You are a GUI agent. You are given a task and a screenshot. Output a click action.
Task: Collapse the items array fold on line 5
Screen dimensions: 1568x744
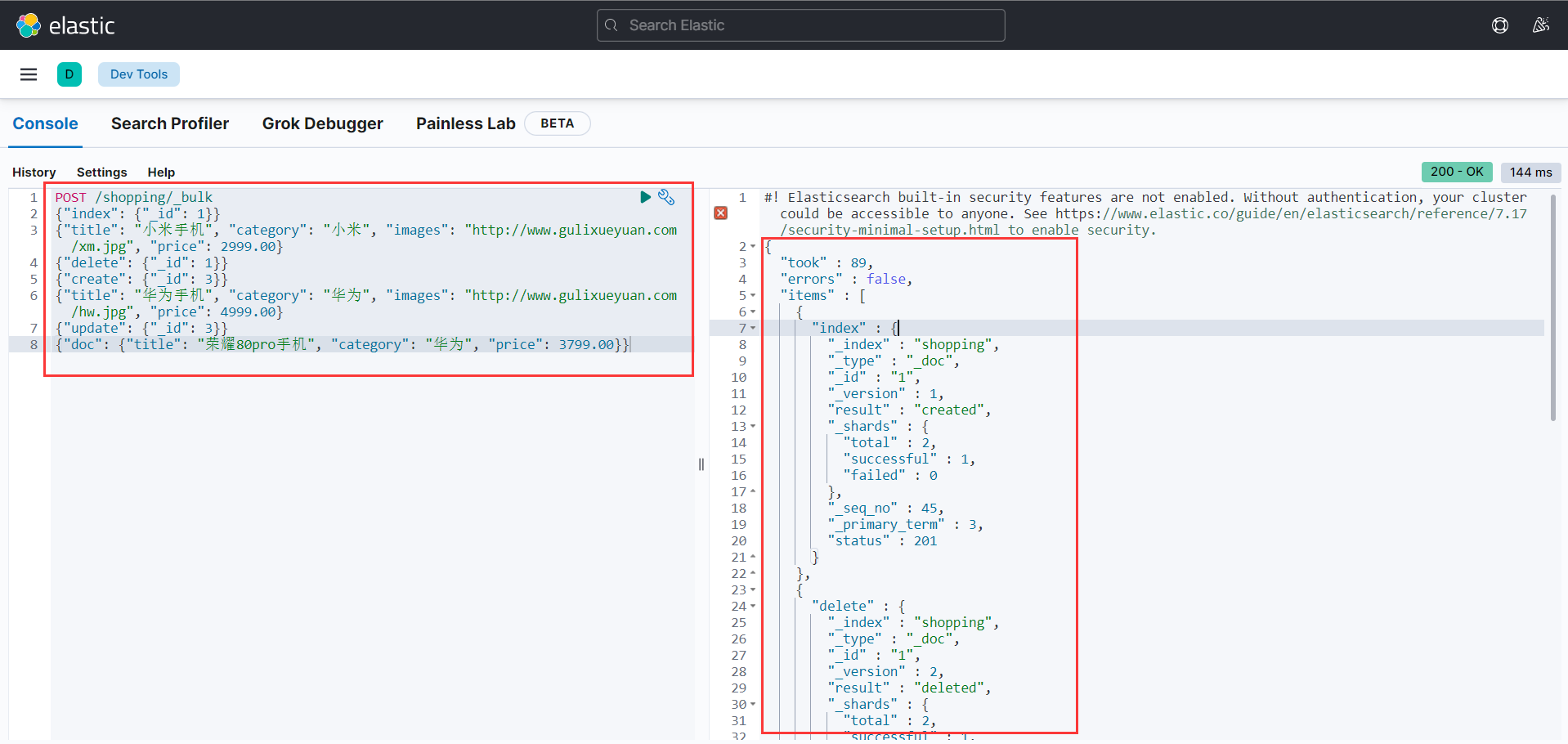coord(753,295)
